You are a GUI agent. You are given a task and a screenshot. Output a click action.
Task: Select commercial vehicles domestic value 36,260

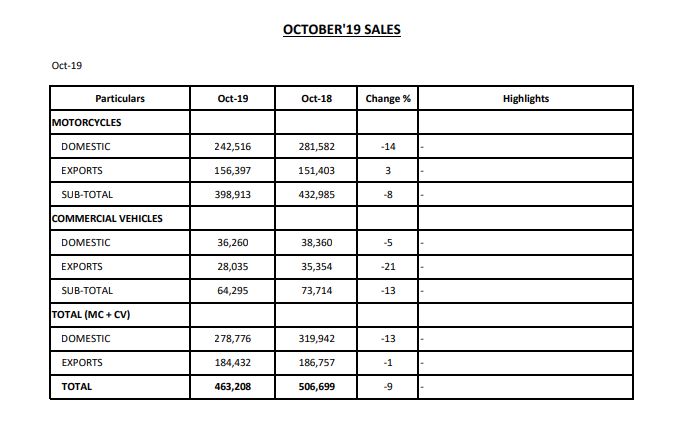[232, 243]
